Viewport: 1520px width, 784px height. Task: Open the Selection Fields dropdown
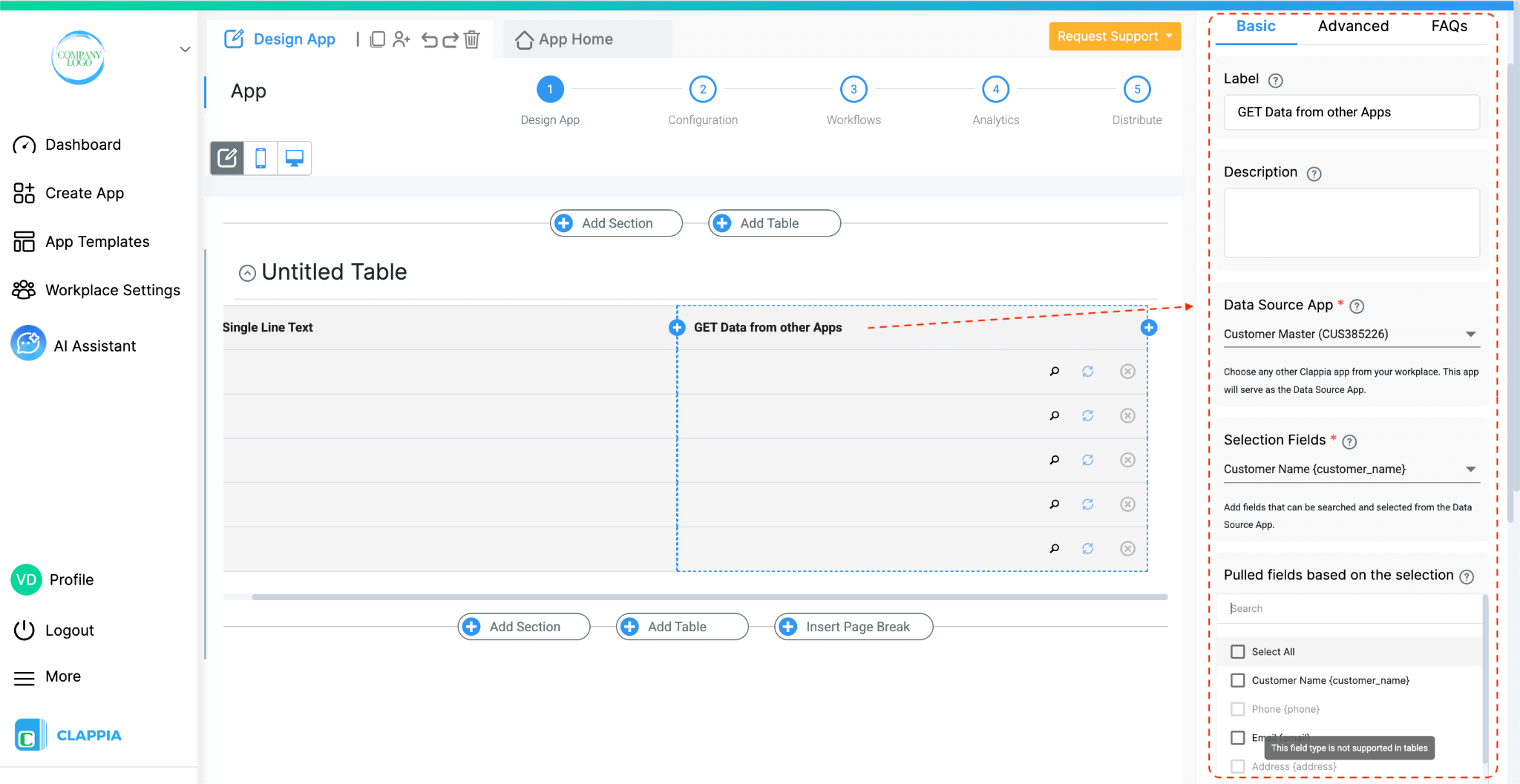[1472, 469]
